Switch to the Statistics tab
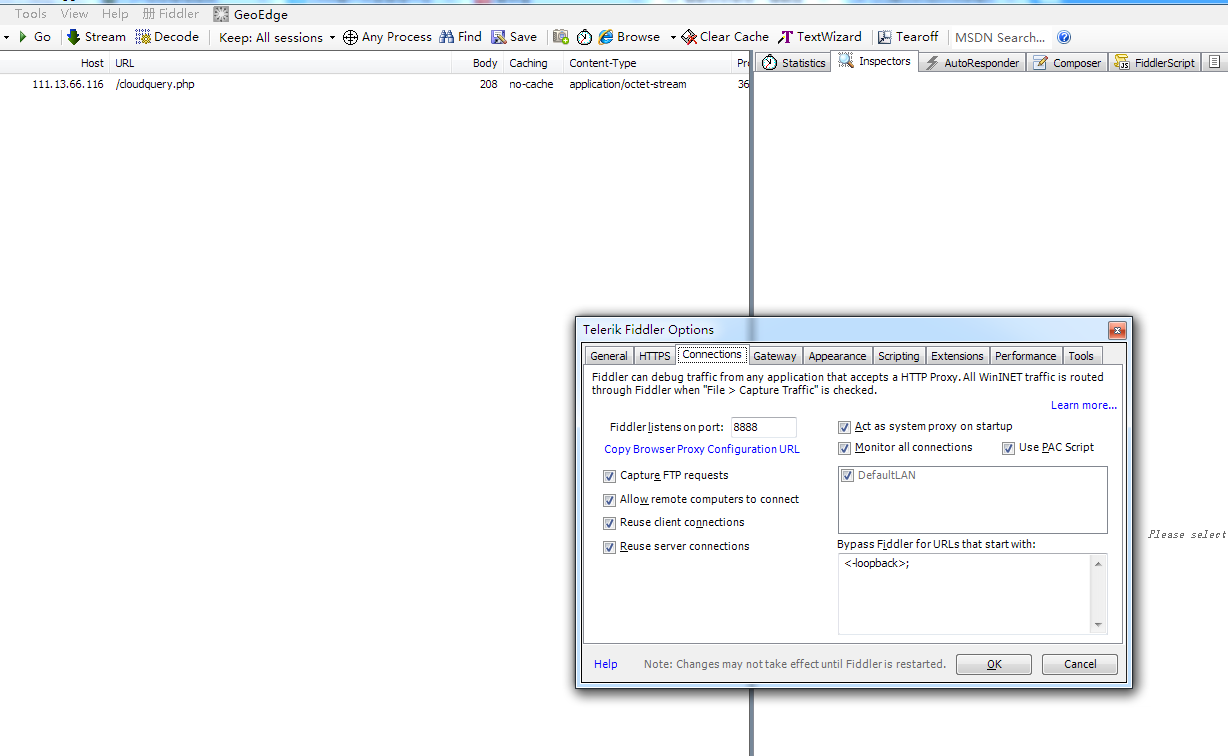The width and height of the screenshot is (1228, 756). click(793, 62)
